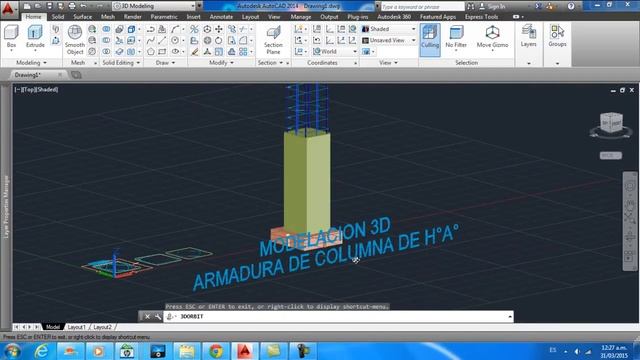Expand the Modify panel
Screen dimensions: 640x360
point(221,62)
